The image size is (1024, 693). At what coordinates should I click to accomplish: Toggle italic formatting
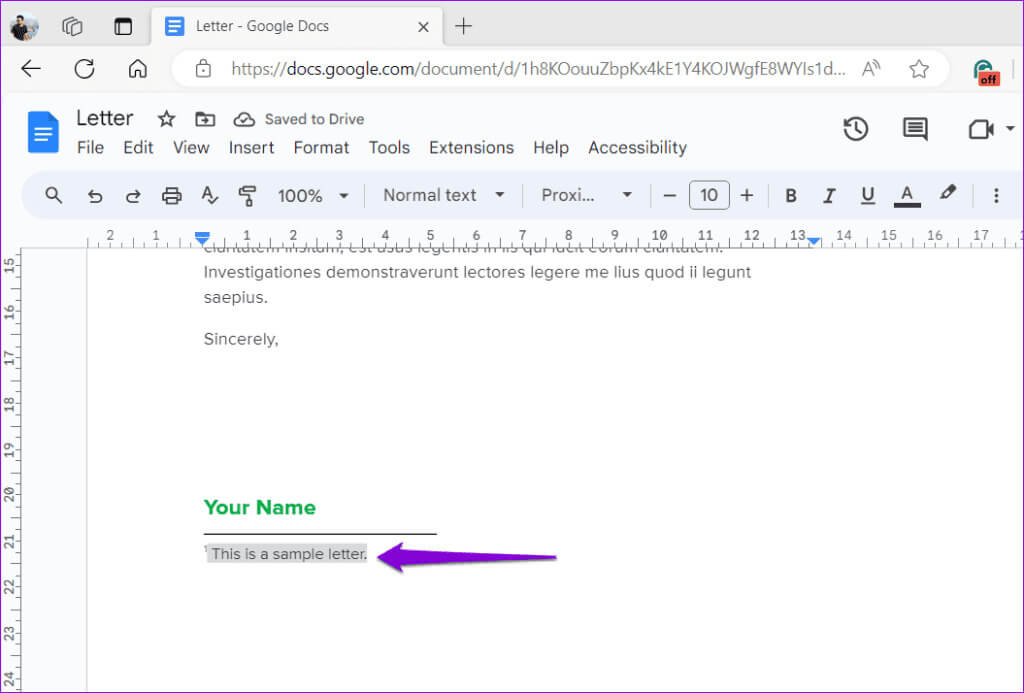click(828, 196)
